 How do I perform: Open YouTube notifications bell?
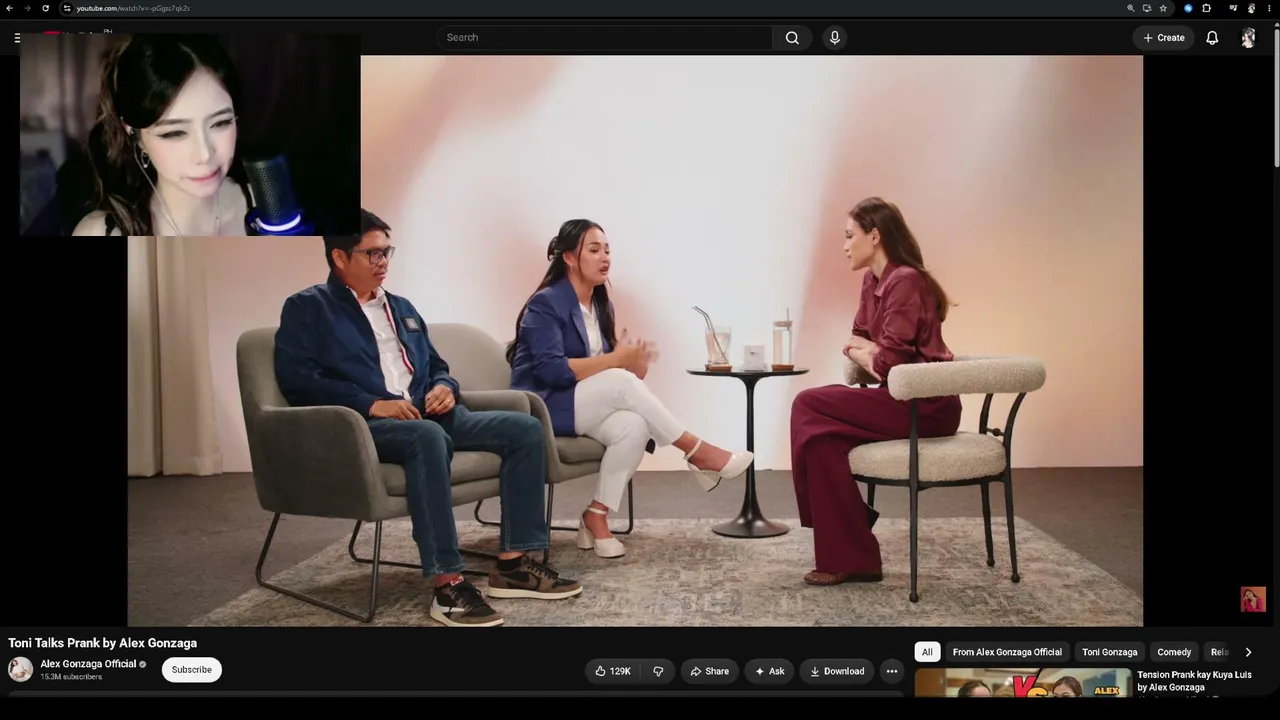click(x=1212, y=38)
